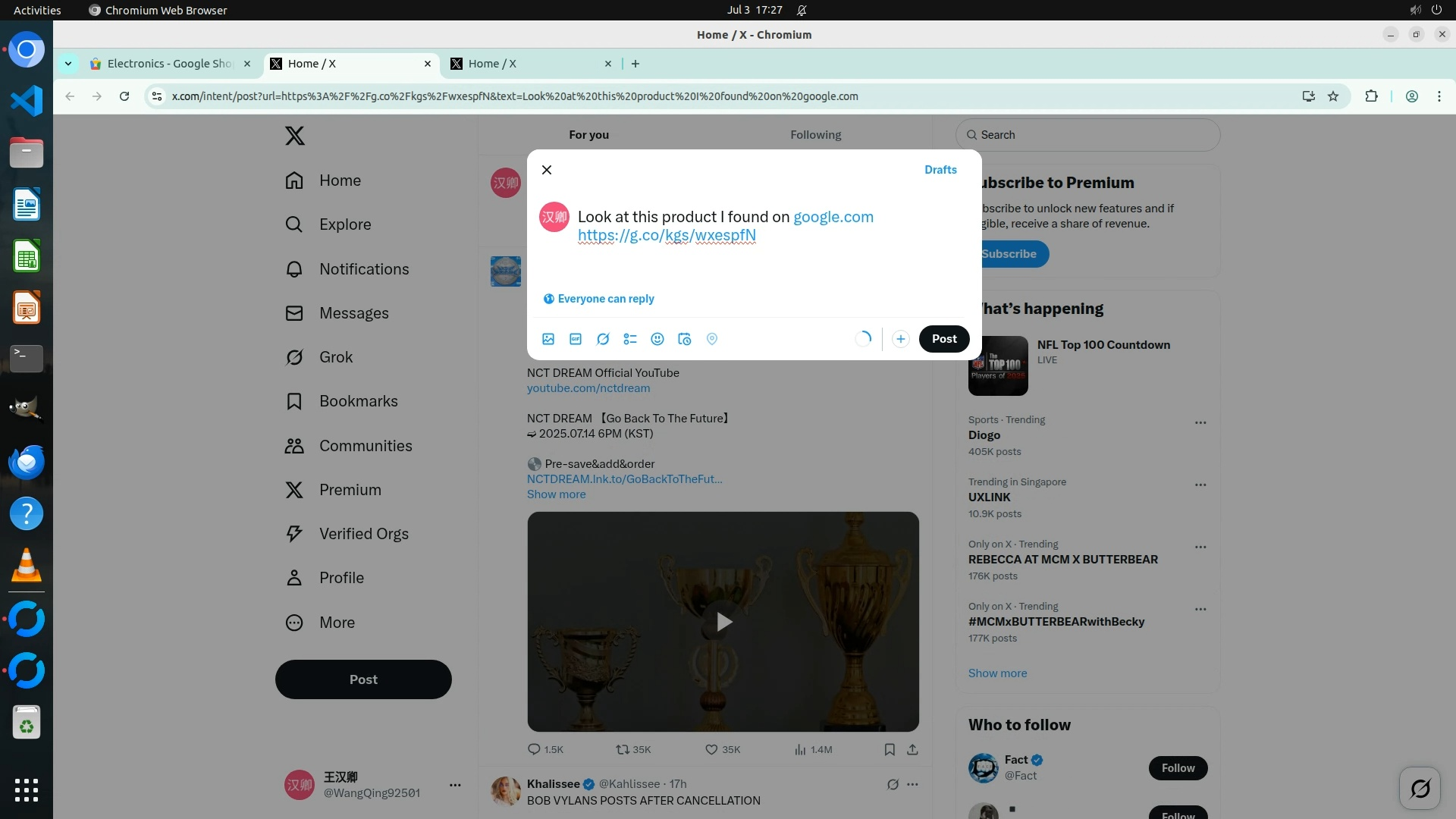1456x819 pixels.
Task: Open account menu for @WangQing92501
Action: pyautogui.click(x=455, y=785)
